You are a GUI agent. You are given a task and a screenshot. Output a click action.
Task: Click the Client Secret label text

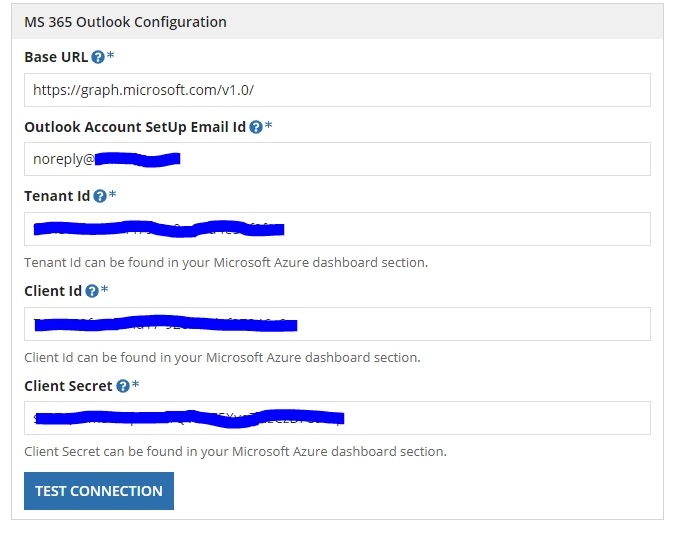pos(68,386)
